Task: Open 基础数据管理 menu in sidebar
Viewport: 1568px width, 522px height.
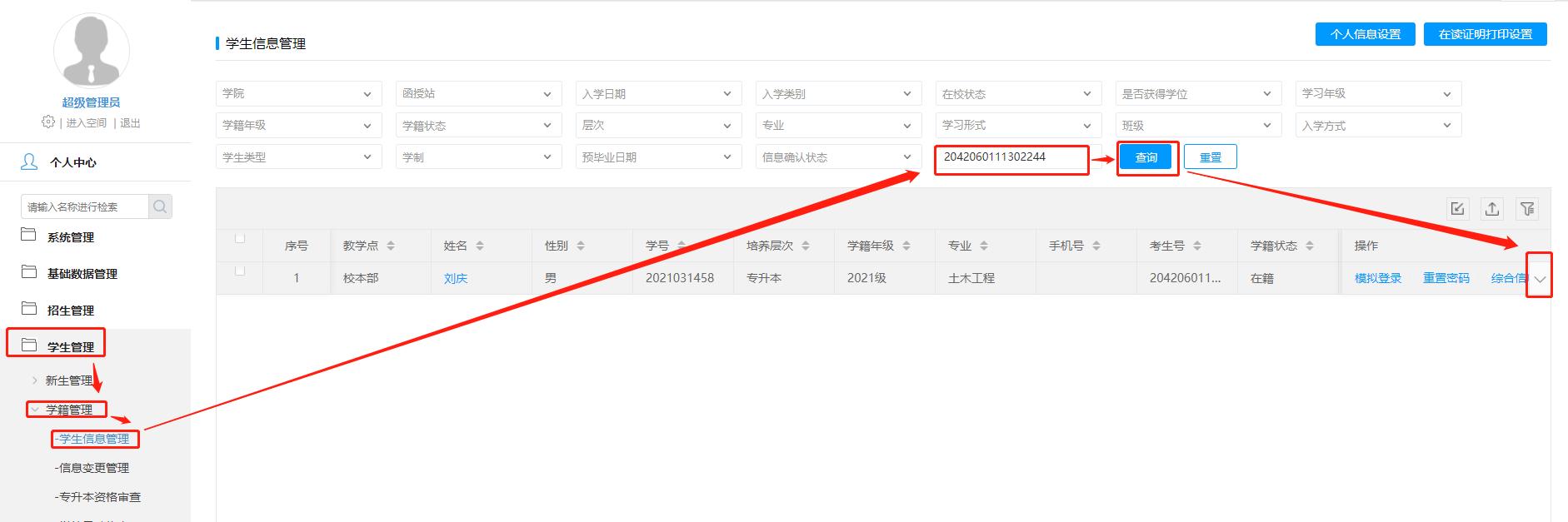Action: tap(82, 274)
